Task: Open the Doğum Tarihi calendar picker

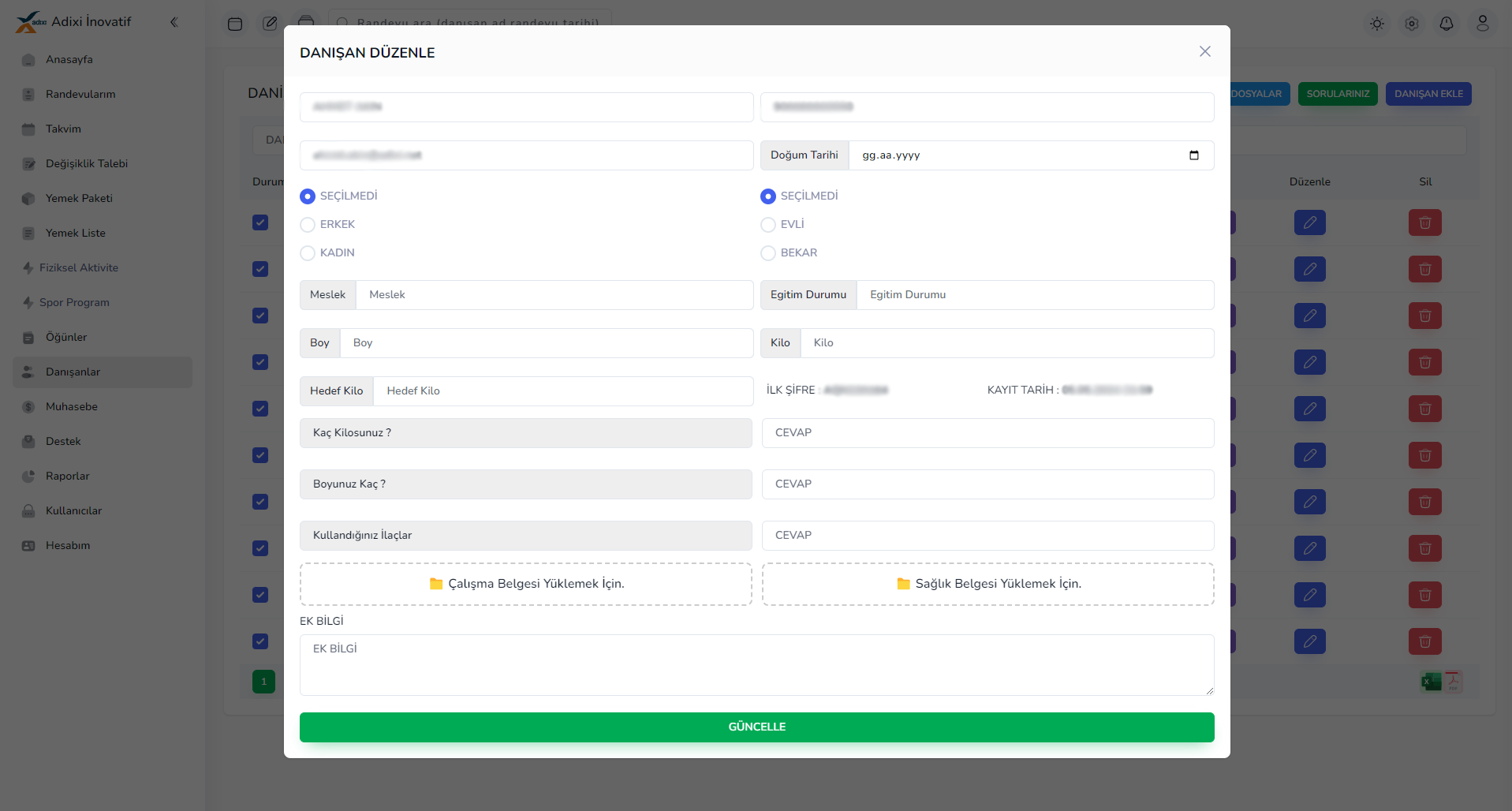Action: click(1193, 155)
